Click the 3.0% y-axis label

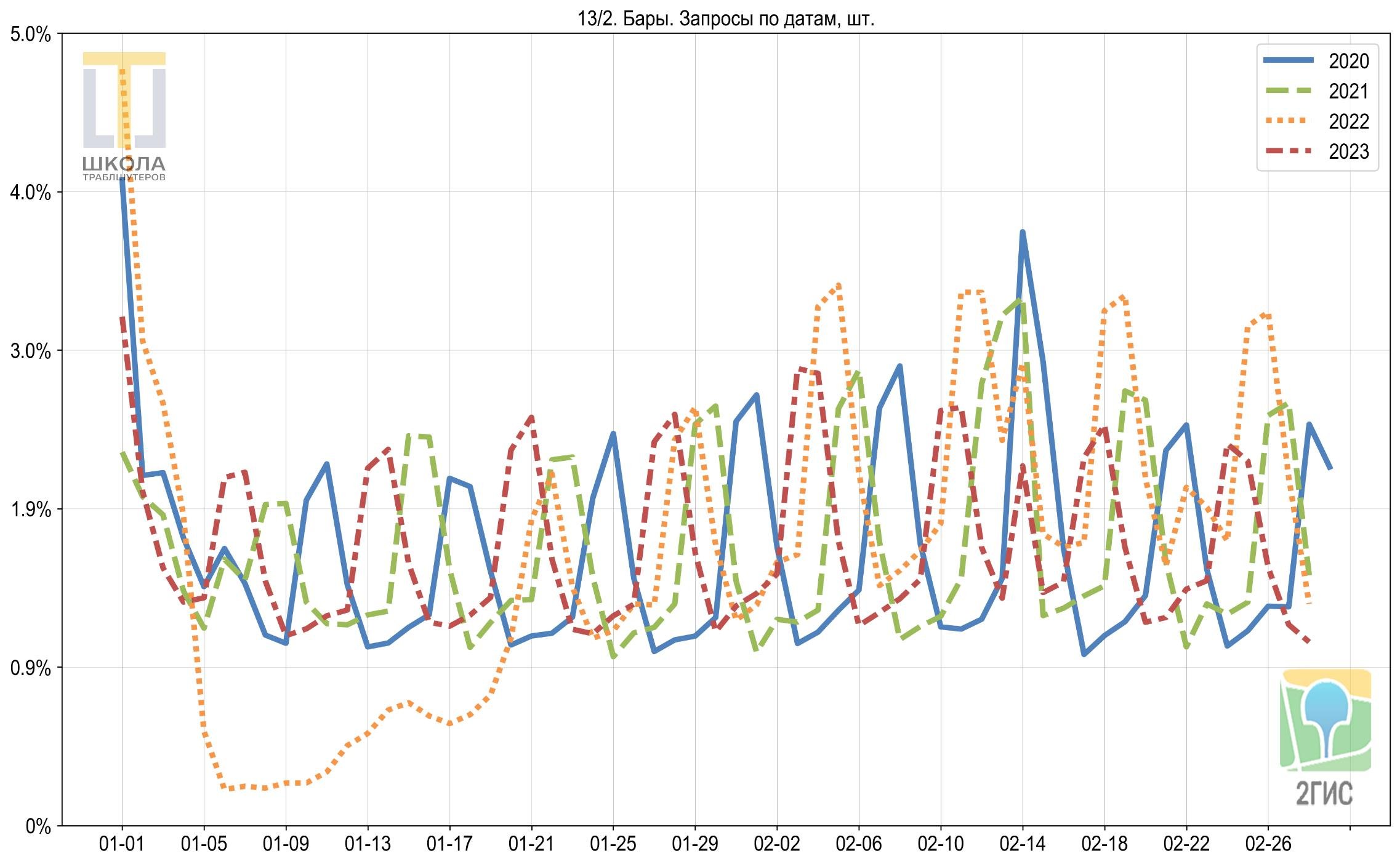point(30,351)
